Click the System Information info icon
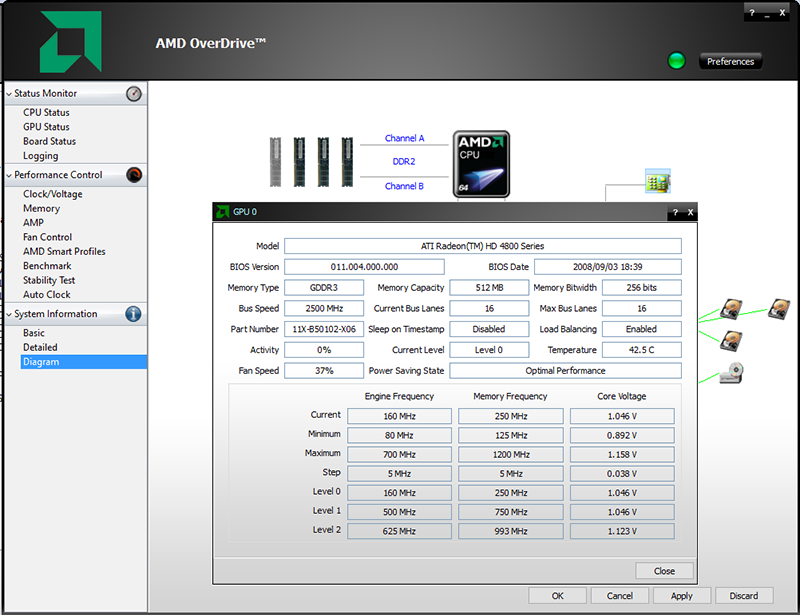 (134, 314)
